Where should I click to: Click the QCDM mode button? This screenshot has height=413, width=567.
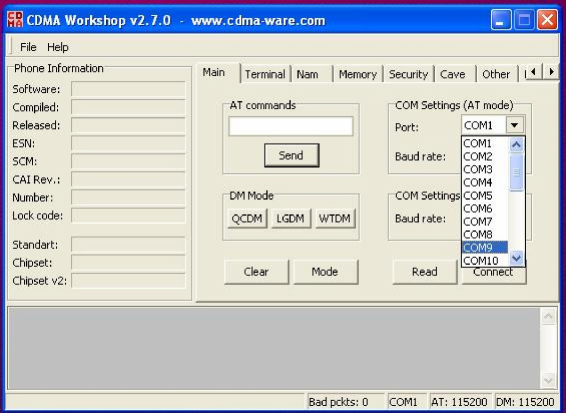pyautogui.click(x=247, y=218)
